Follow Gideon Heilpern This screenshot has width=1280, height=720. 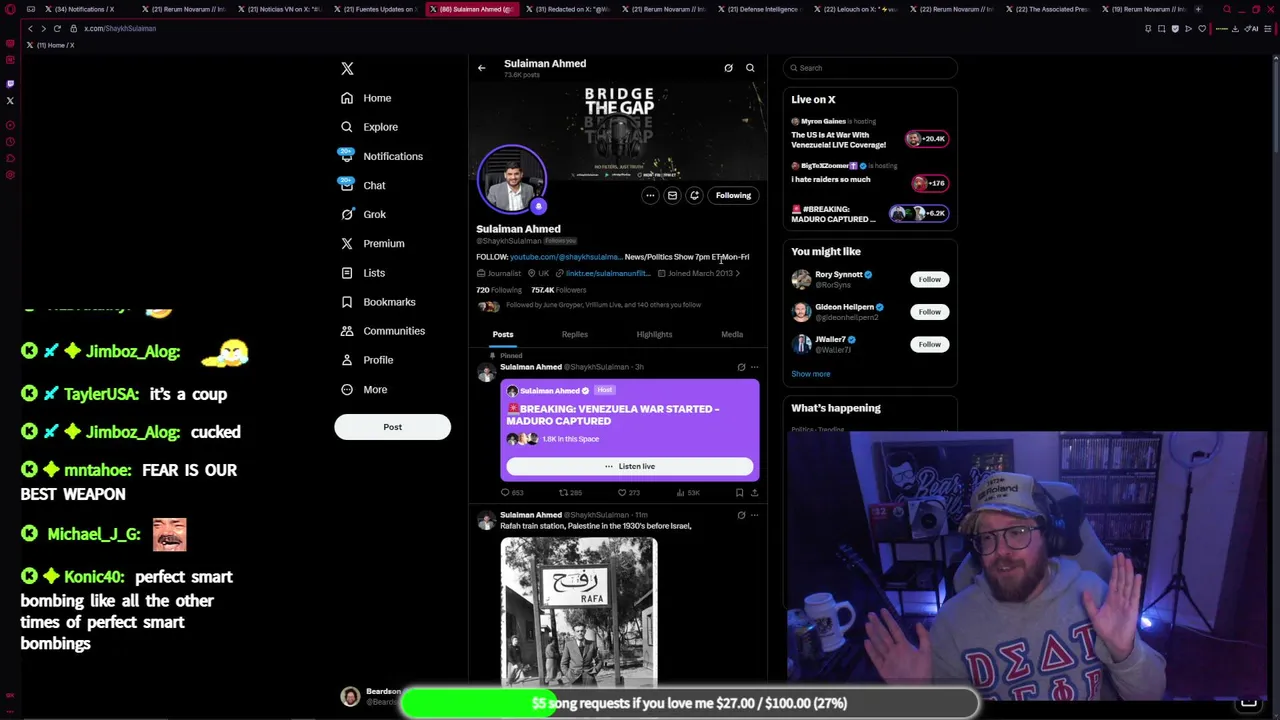click(x=929, y=311)
